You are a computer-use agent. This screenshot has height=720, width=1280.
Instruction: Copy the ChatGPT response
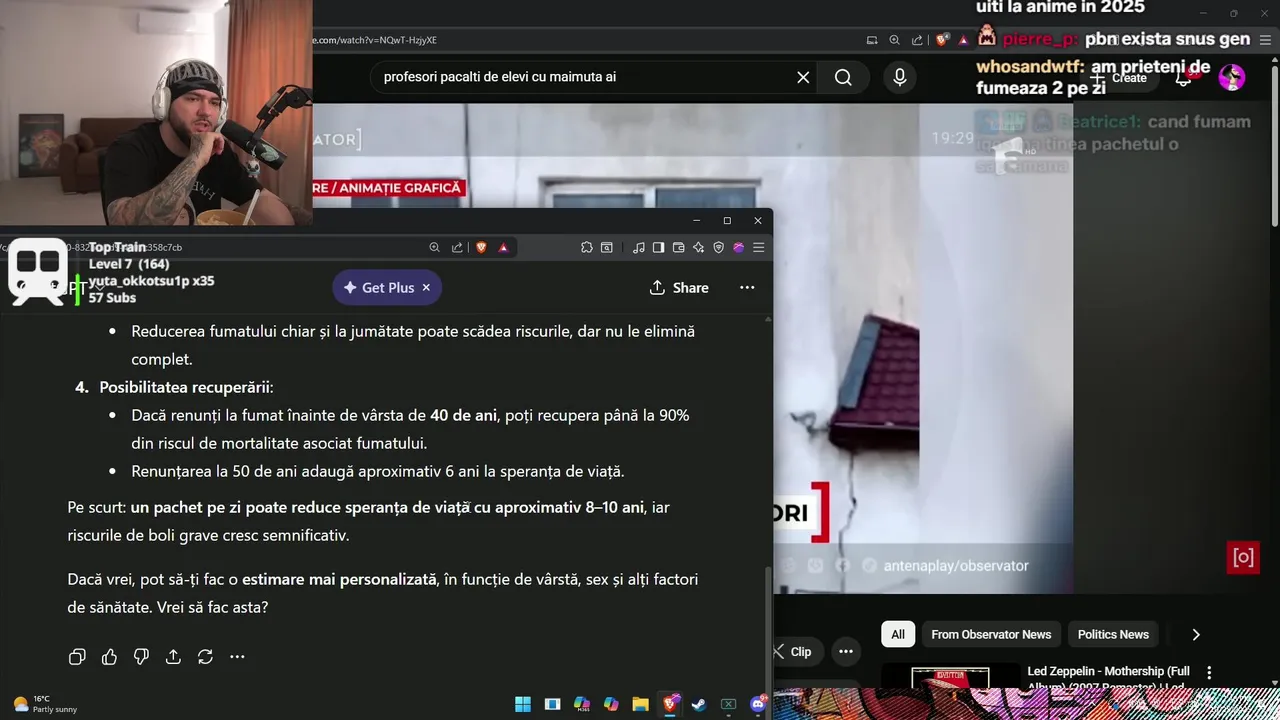click(77, 657)
